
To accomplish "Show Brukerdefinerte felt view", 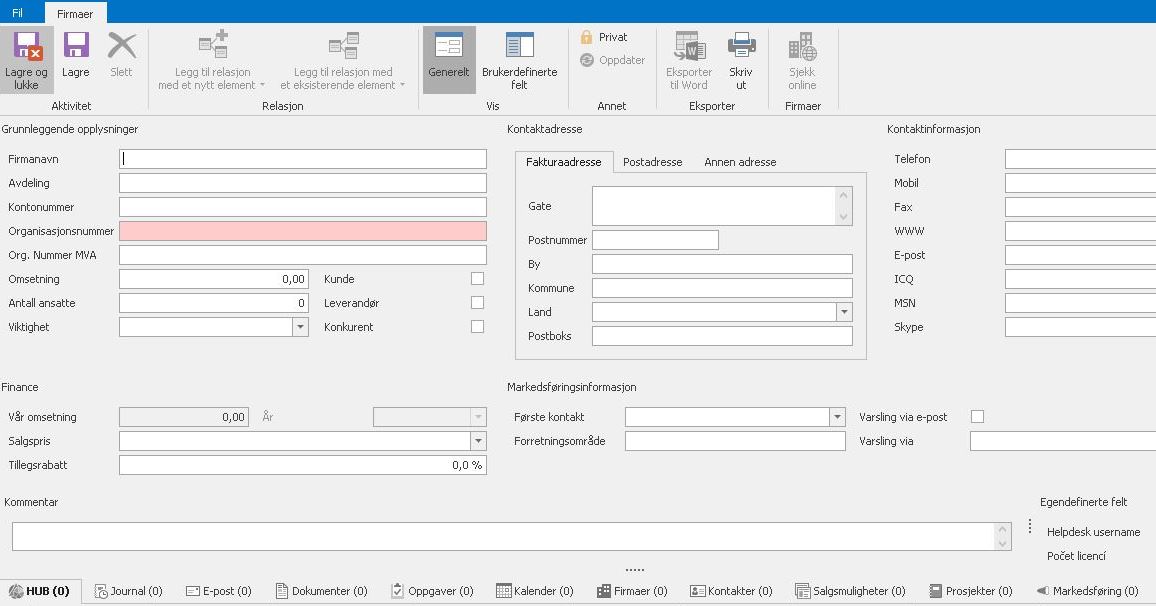I will pos(520,60).
